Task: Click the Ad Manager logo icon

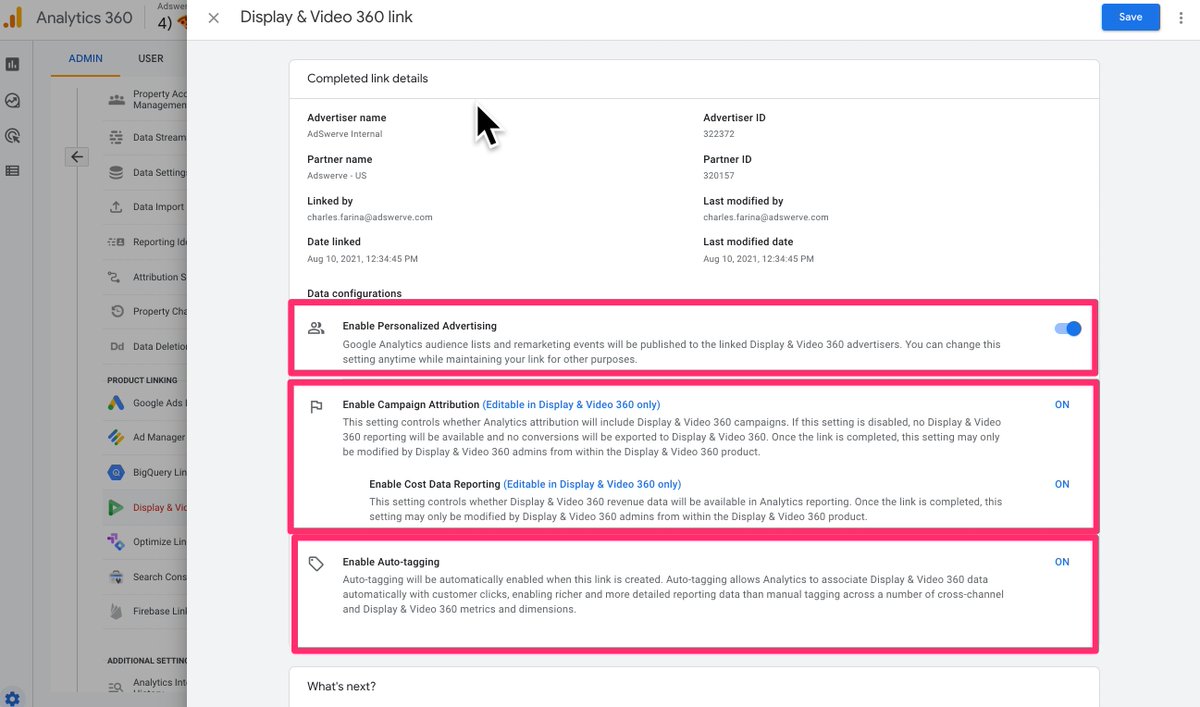Action: click(x=116, y=437)
